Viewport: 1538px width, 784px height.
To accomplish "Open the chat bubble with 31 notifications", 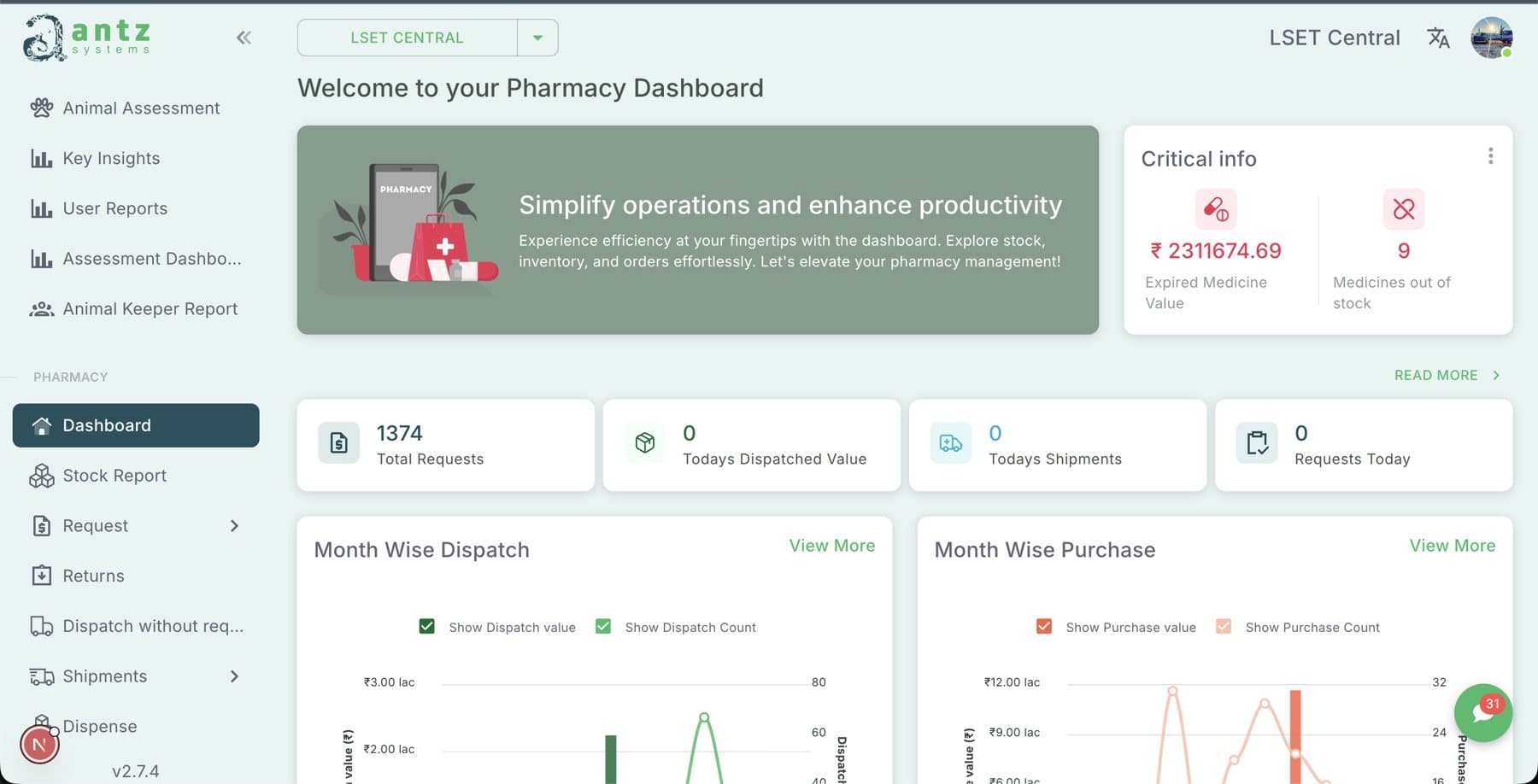I will (x=1483, y=712).
